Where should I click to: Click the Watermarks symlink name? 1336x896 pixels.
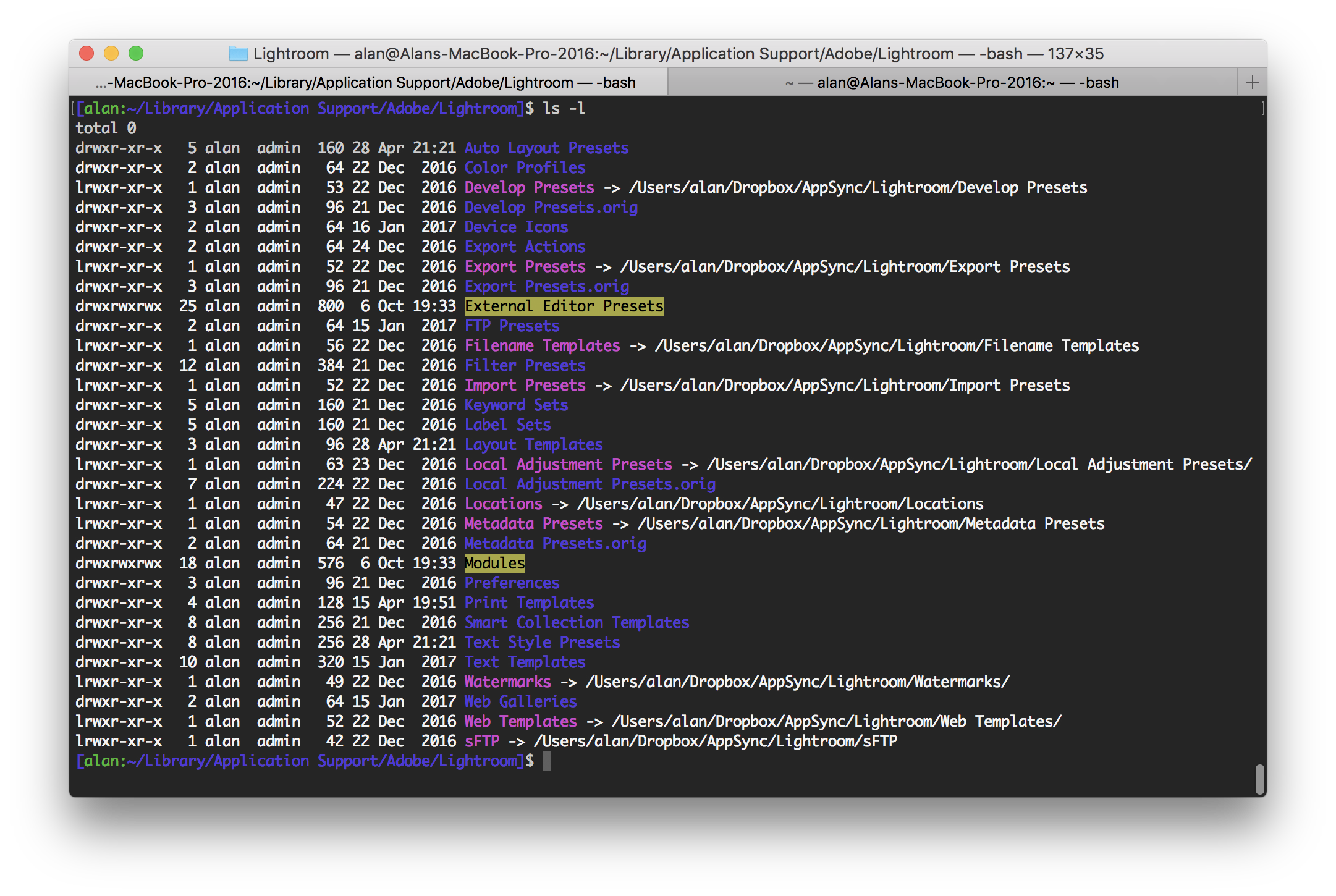[507, 682]
